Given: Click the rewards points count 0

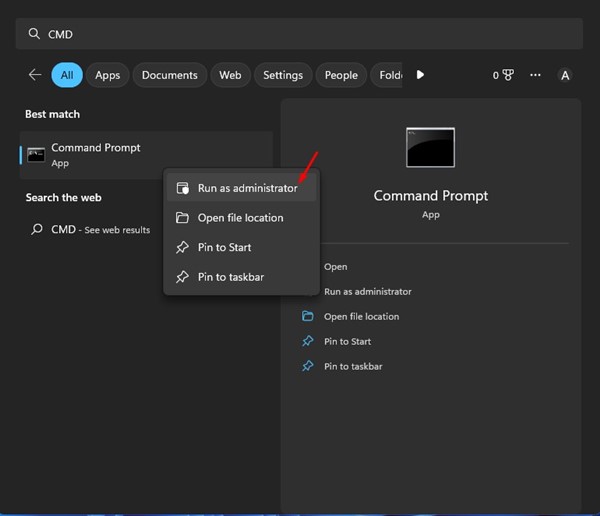Looking at the screenshot, I should 496,75.
